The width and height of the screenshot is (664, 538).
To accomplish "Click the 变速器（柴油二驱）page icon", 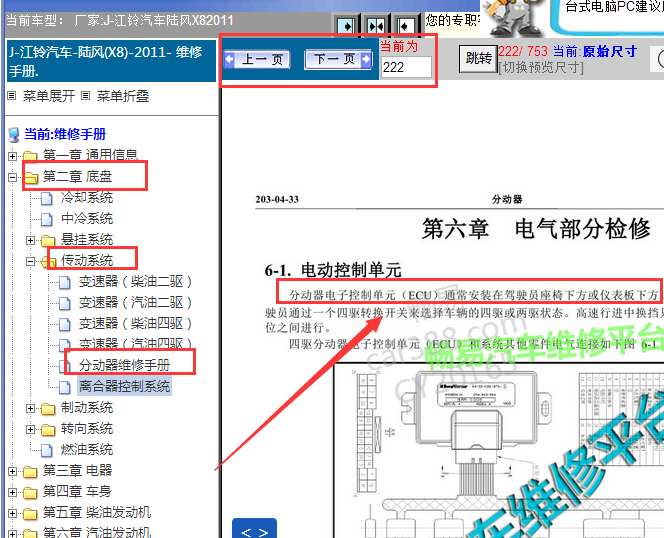I will [x=64, y=282].
